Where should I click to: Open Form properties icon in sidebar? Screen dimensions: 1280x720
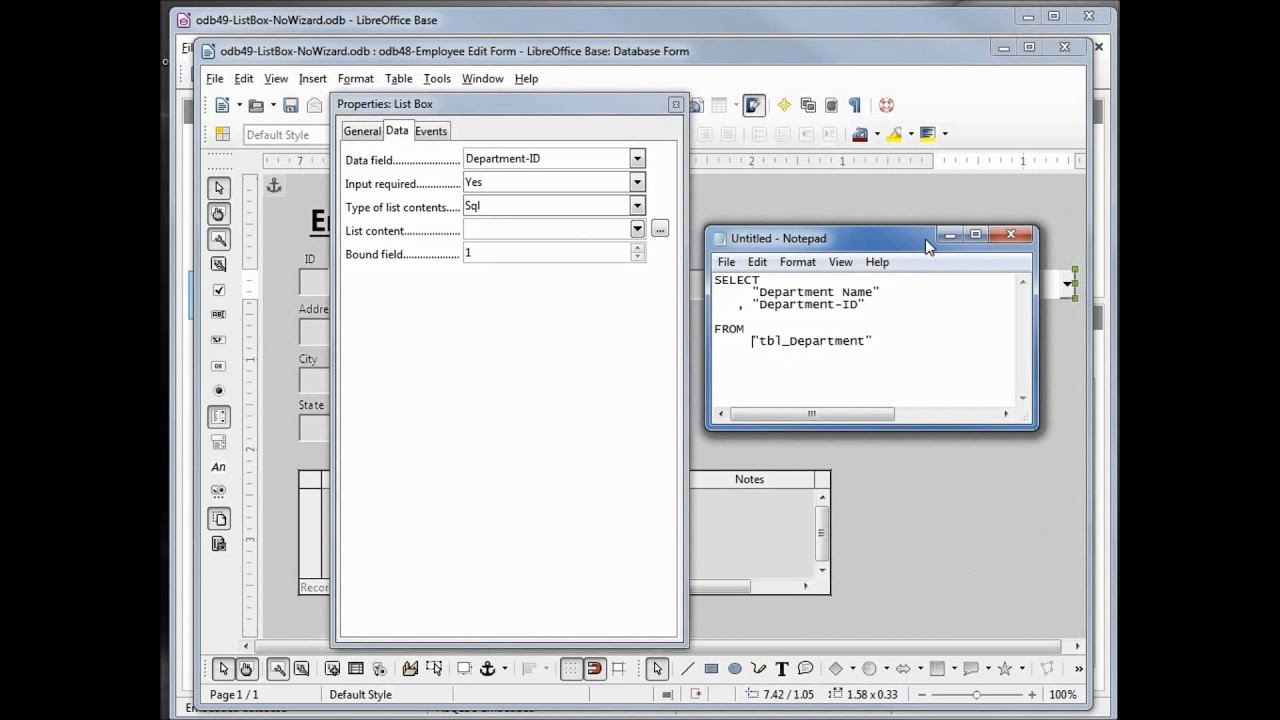(219, 264)
